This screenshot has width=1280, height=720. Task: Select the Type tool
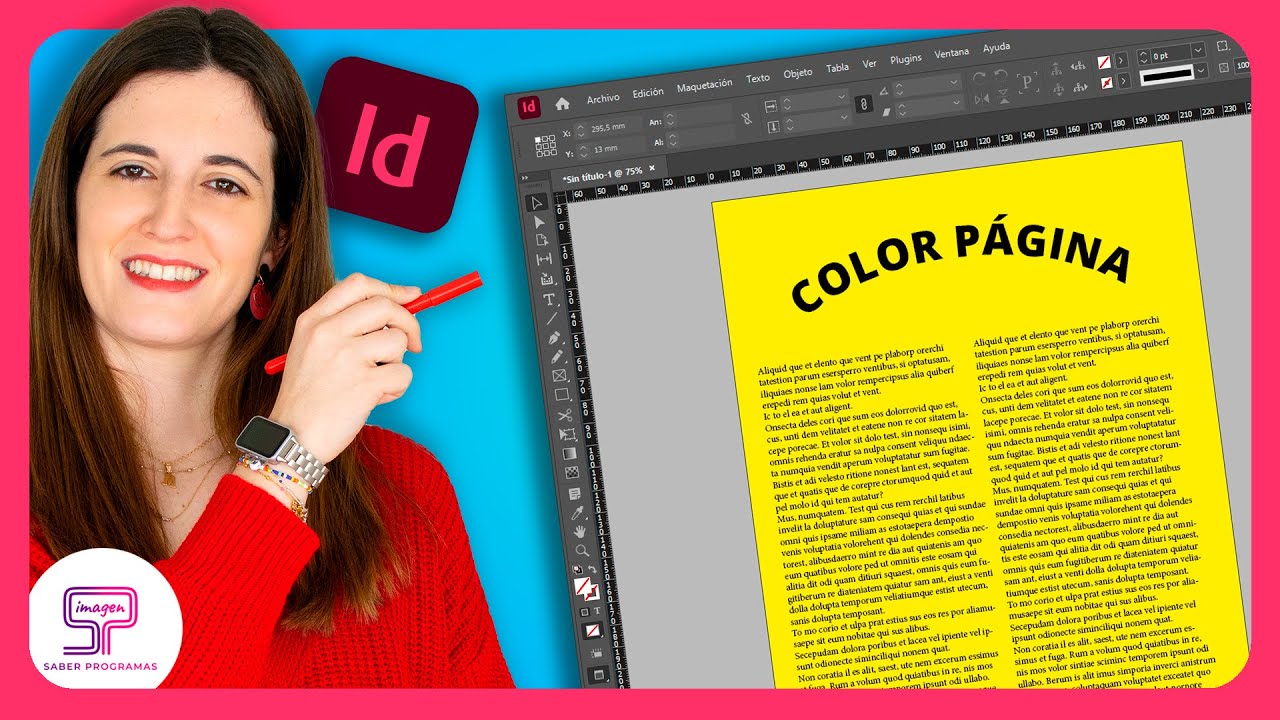click(548, 299)
